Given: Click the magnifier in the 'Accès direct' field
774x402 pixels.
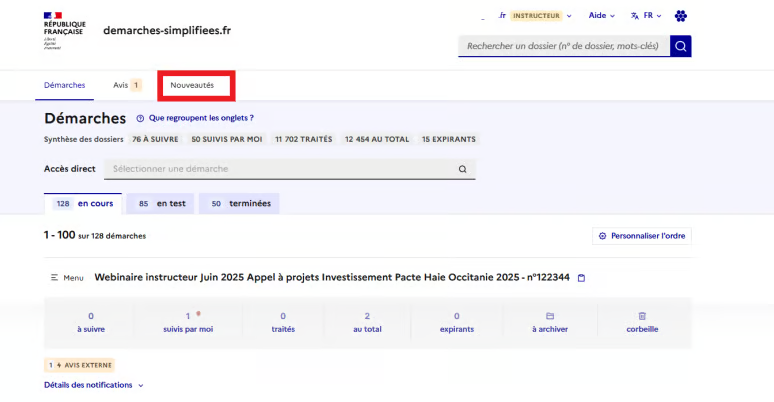Looking at the screenshot, I should (x=462, y=169).
